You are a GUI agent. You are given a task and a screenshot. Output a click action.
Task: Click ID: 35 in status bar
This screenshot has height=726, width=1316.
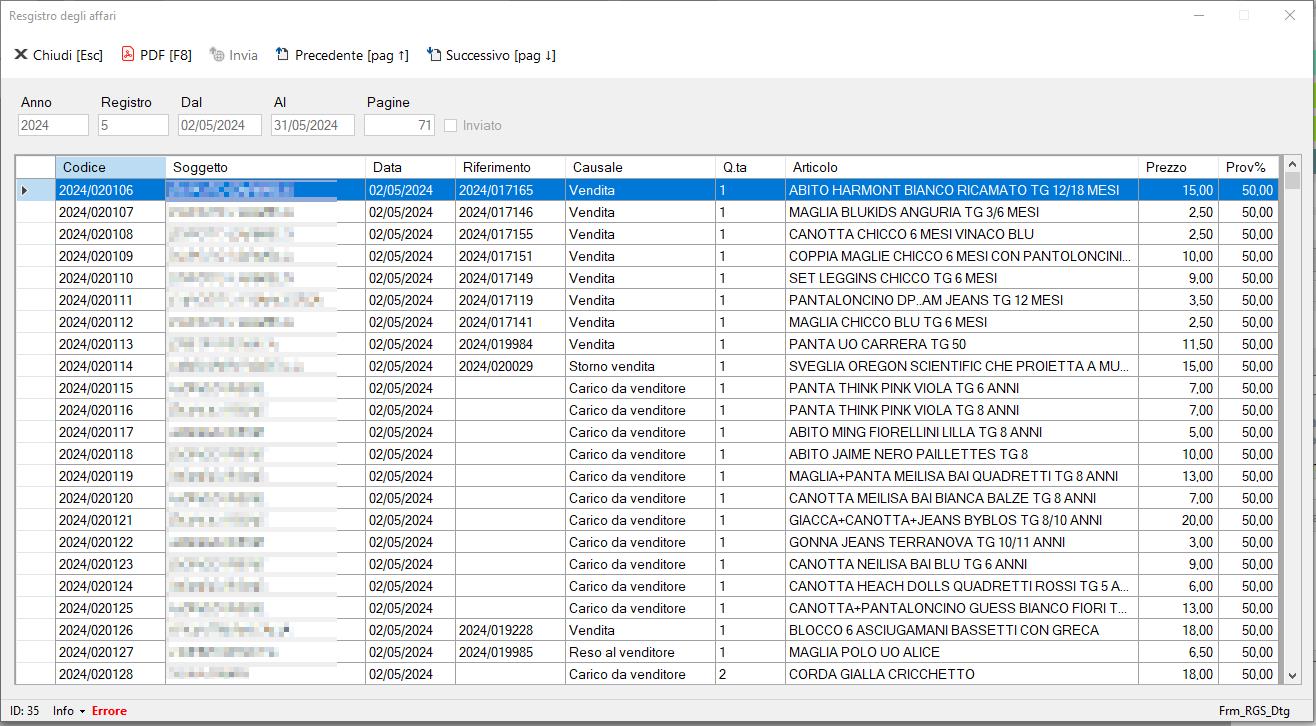(x=25, y=711)
